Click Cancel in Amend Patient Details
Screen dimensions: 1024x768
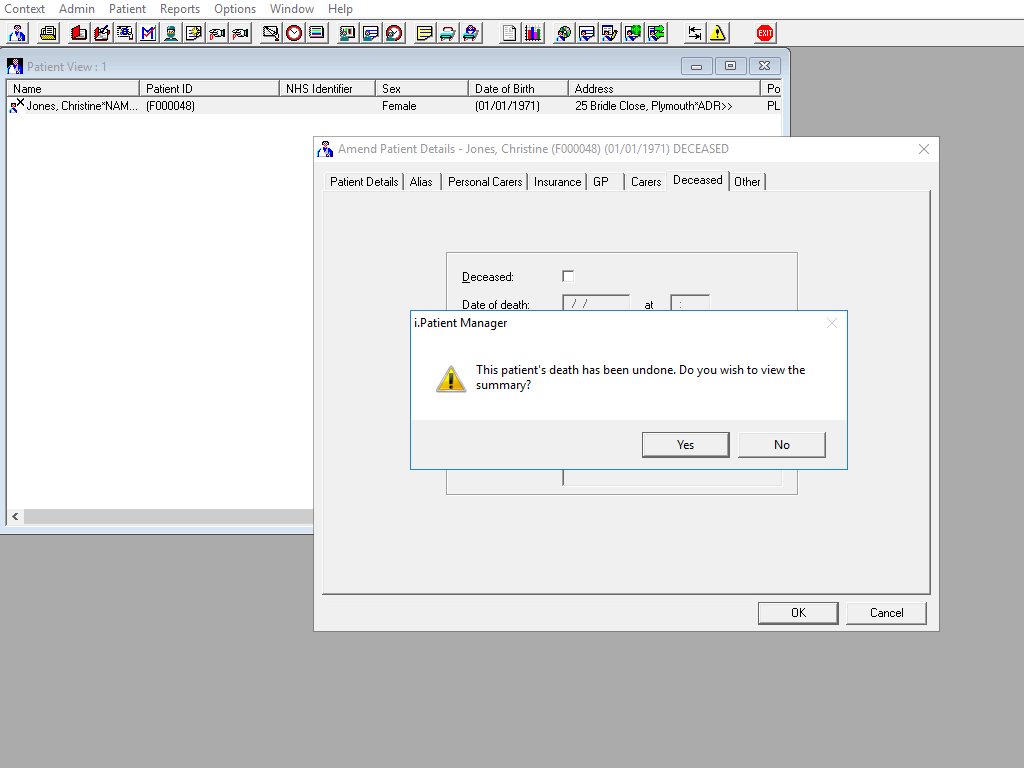coord(886,613)
